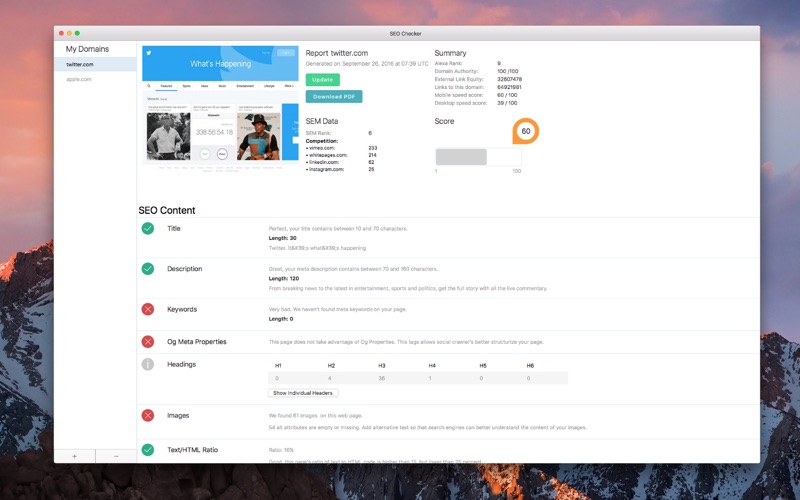
Task: Click the red X icon beside Keywords
Action: [148, 309]
